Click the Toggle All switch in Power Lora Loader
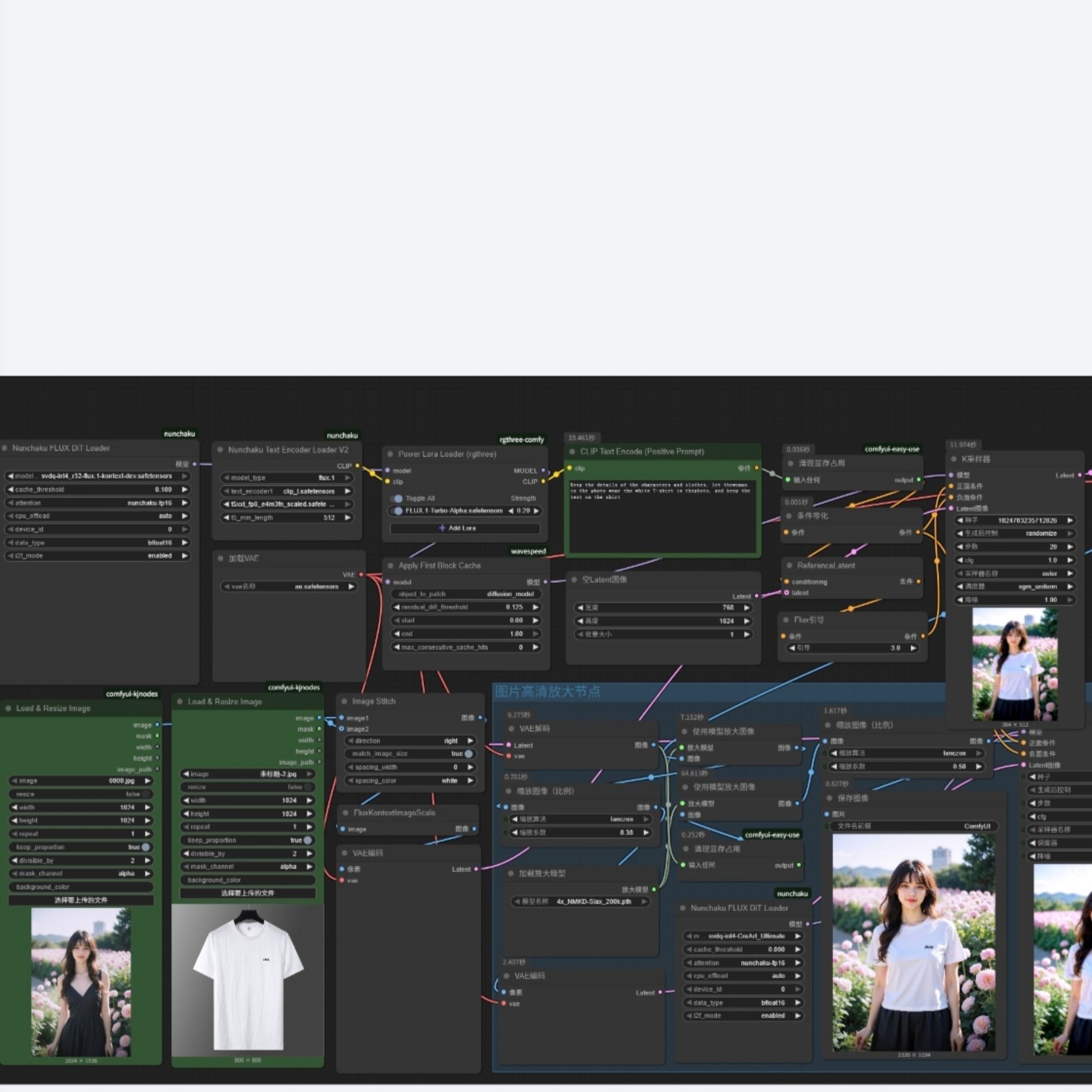 (x=397, y=498)
